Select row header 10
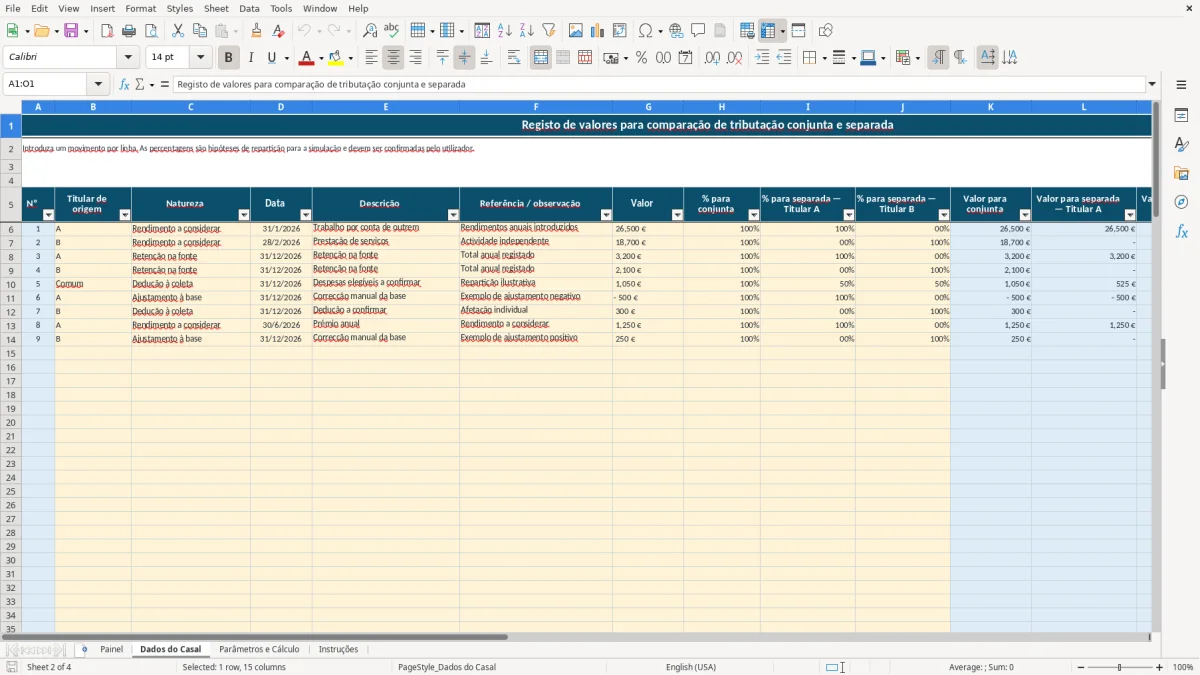 [11, 284]
